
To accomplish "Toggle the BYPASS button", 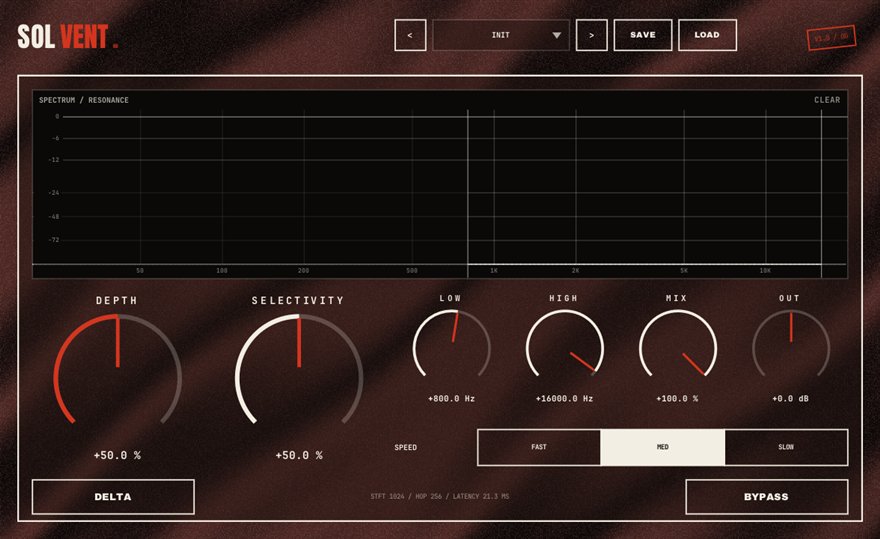I will coord(766,497).
